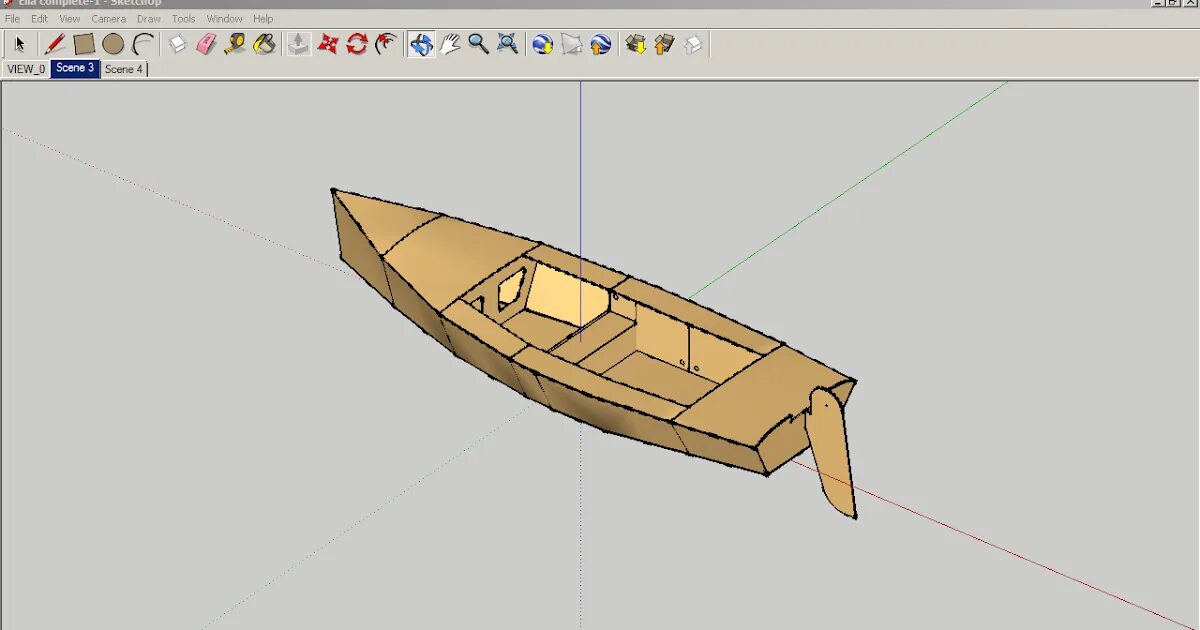Select the Rectangle drawing tool
1200x630 pixels.
pos(84,44)
